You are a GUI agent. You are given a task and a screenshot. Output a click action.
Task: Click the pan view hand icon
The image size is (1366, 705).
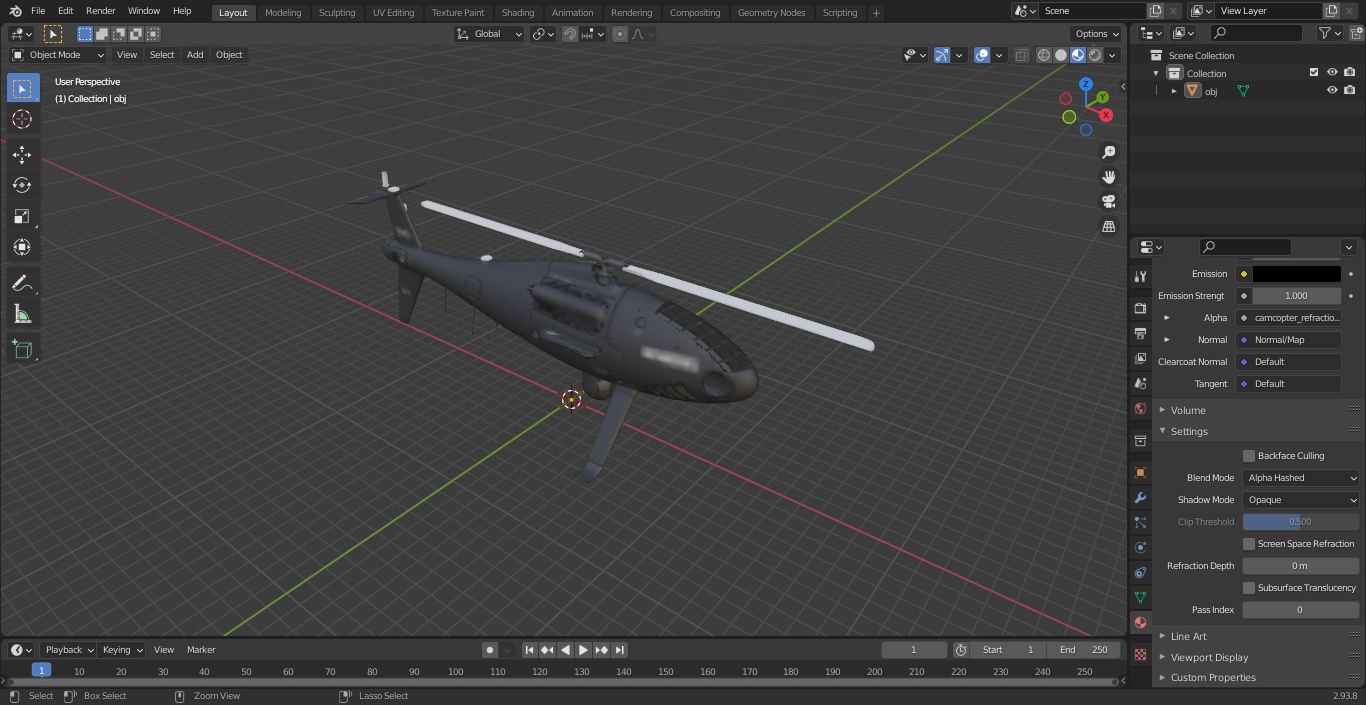(x=1109, y=177)
